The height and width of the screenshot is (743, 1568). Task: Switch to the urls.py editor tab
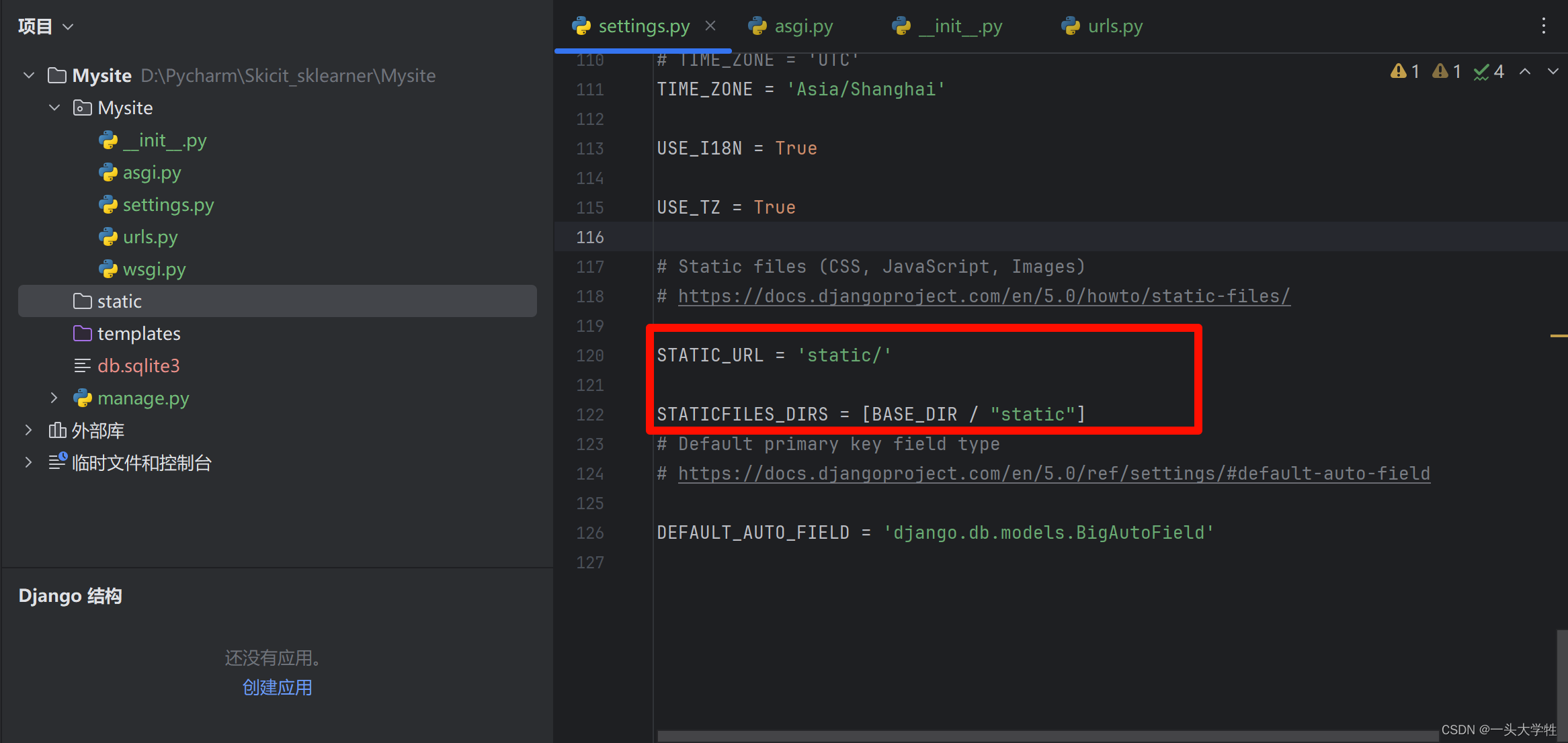click(1115, 26)
